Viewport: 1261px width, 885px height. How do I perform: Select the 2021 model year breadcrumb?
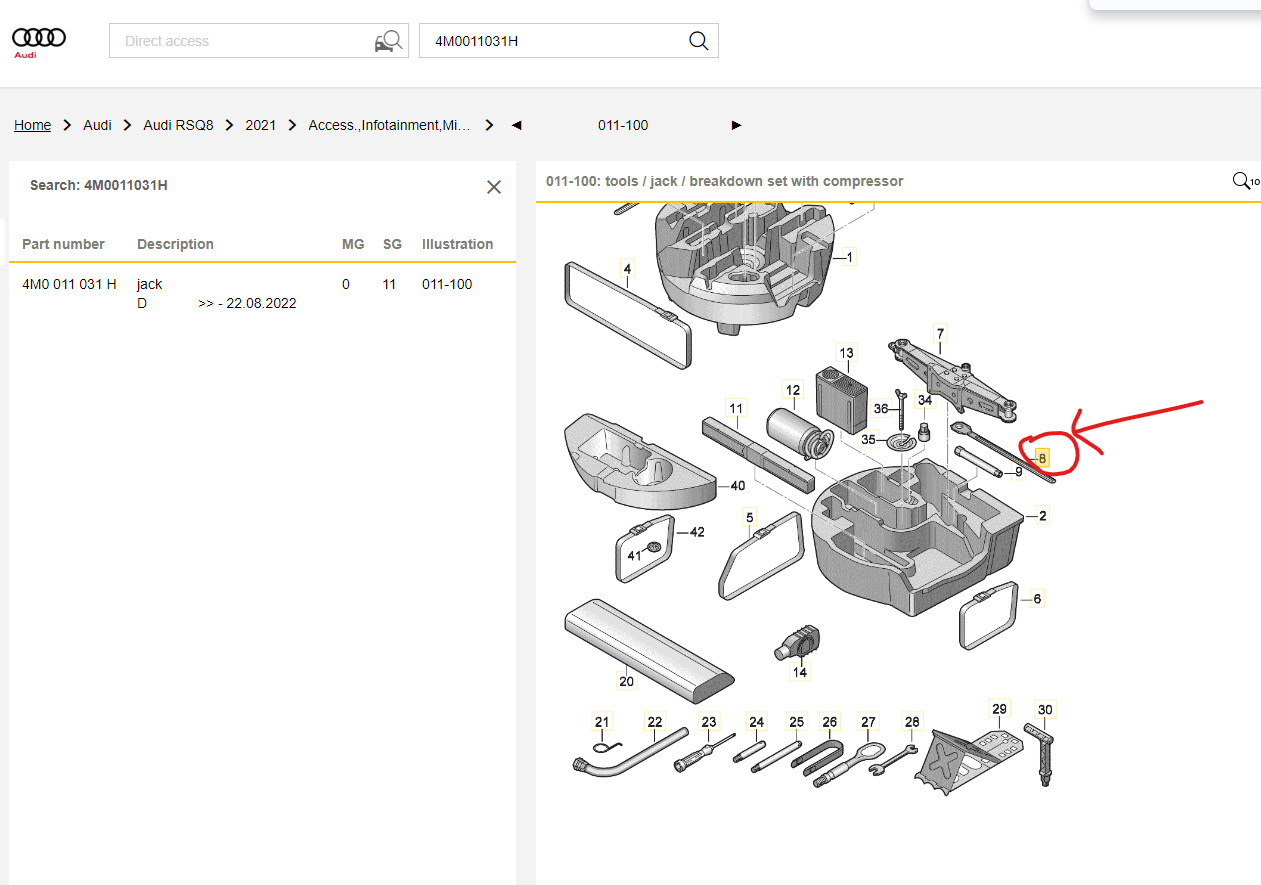tap(260, 125)
